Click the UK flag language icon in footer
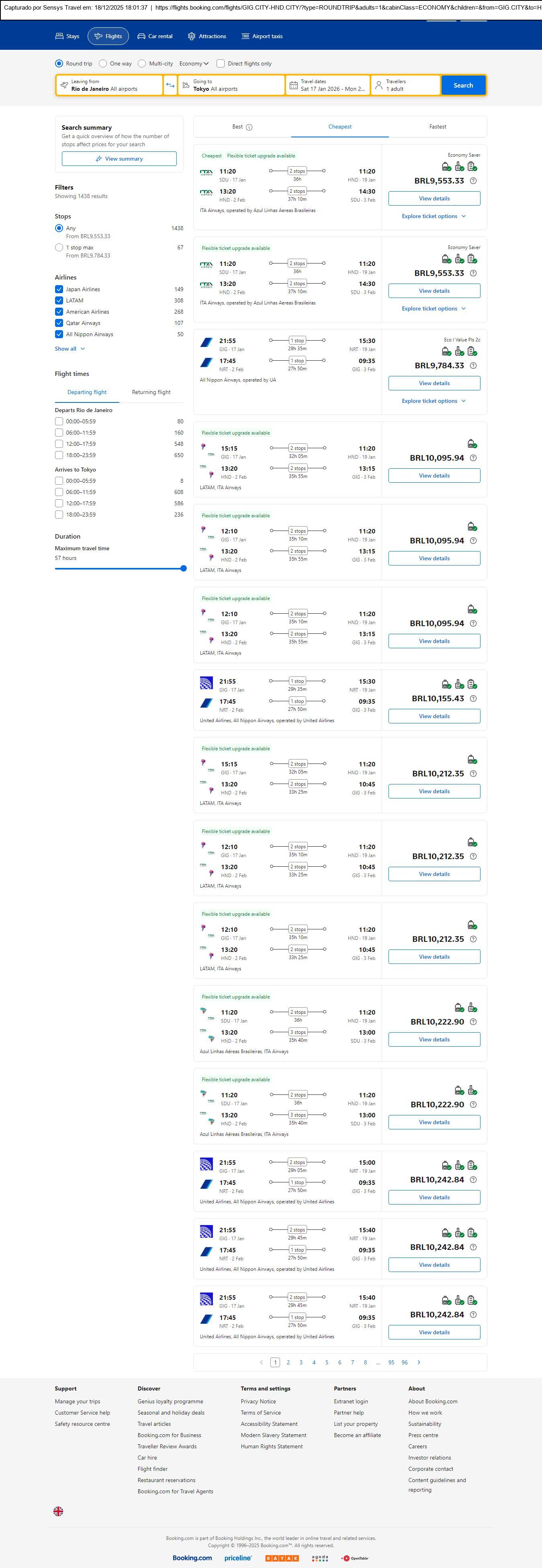This screenshot has width=542, height=1568. click(59, 1511)
